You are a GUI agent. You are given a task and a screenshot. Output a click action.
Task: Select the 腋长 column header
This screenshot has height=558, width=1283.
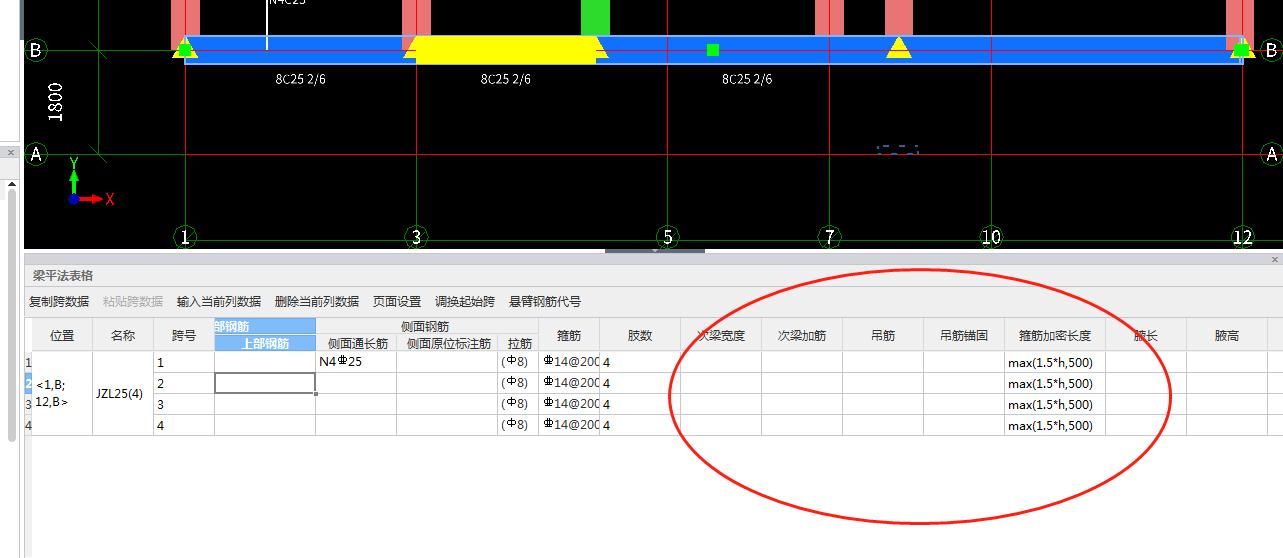pos(1146,335)
